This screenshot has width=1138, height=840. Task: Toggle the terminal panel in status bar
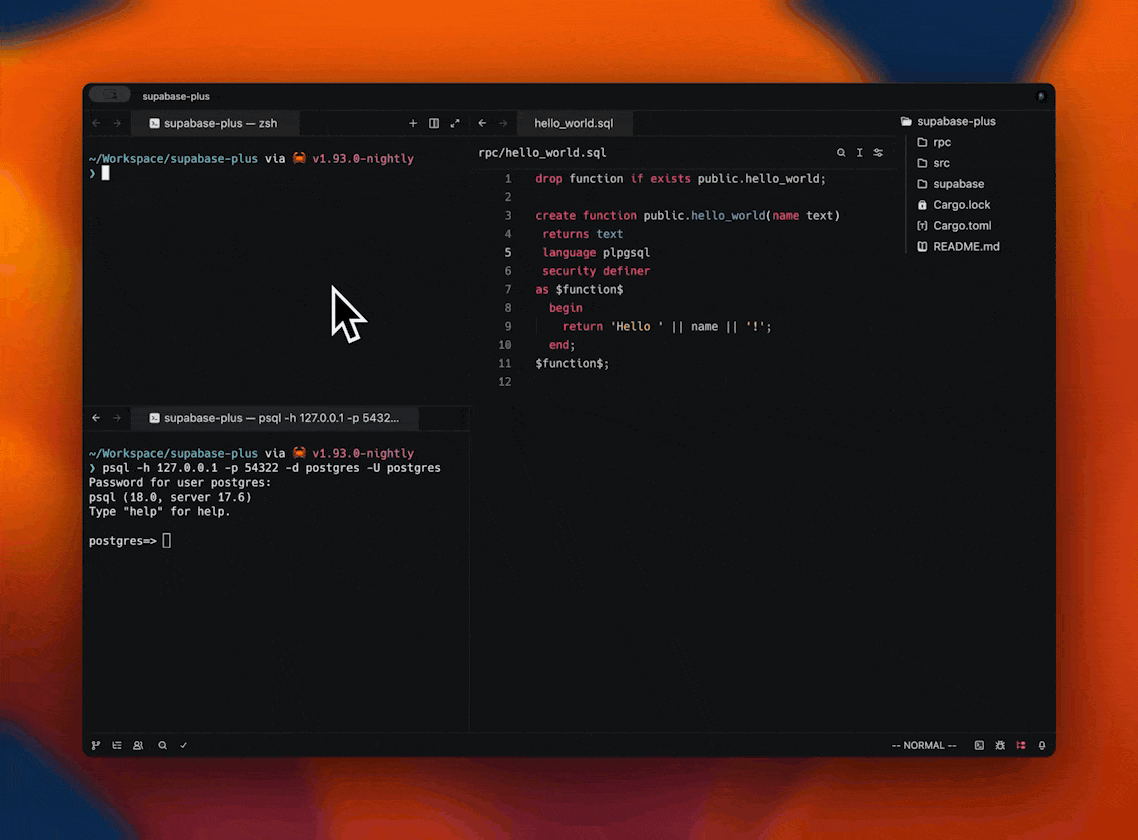coord(979,745)
